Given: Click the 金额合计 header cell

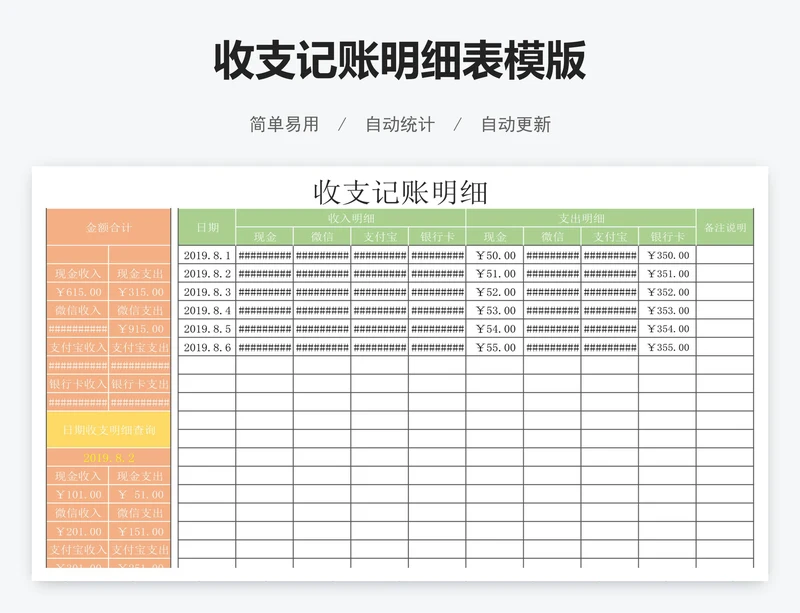Looking at the screenshot, I should coord(108,227).
